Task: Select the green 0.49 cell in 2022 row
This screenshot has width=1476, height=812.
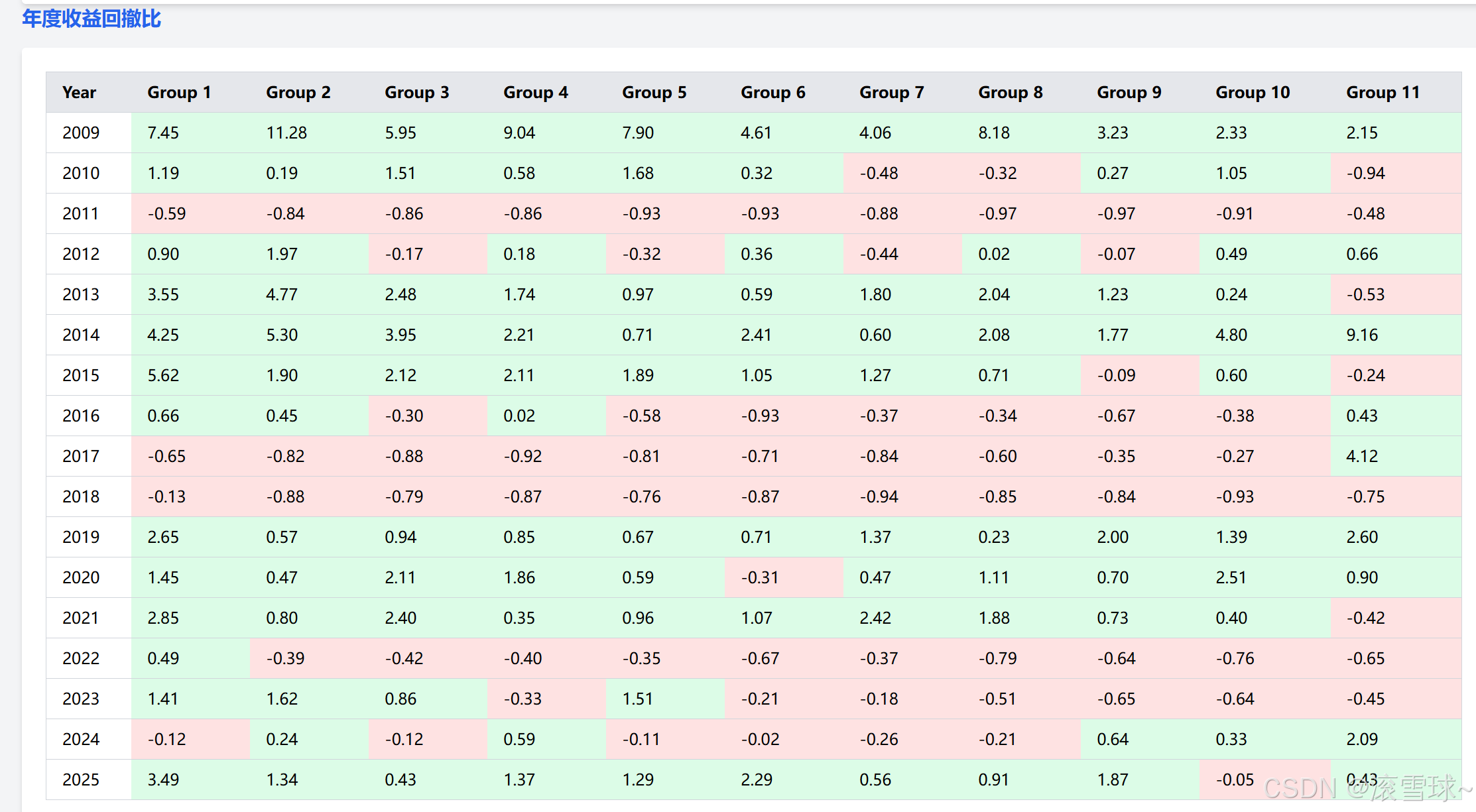Action: [163, 658]
